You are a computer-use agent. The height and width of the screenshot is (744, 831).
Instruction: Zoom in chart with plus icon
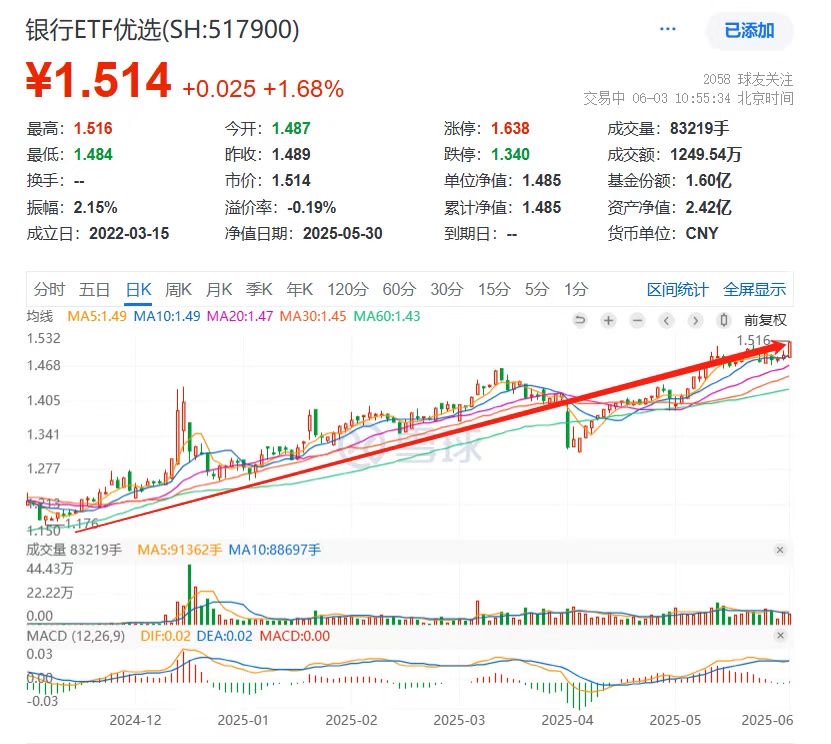click(608, 320)
